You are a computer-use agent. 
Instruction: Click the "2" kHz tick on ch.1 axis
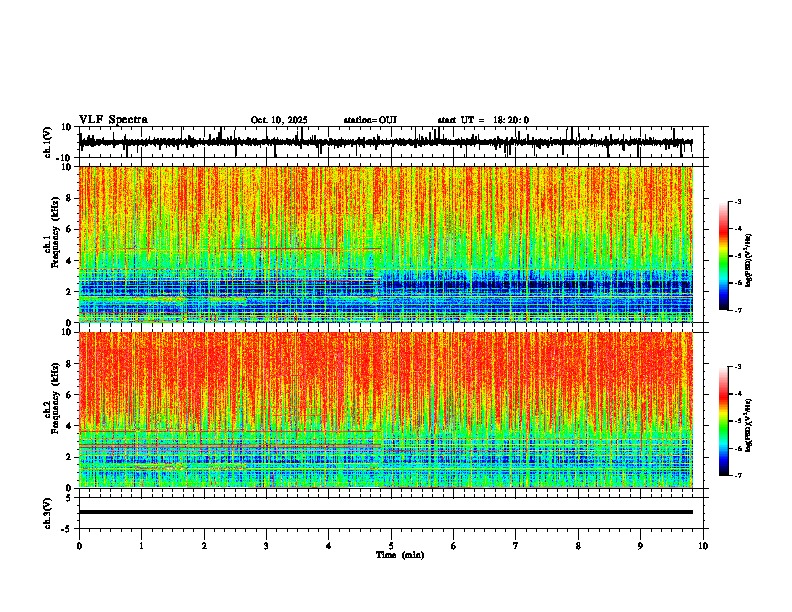pyautogui.click(x=69, y=291)
